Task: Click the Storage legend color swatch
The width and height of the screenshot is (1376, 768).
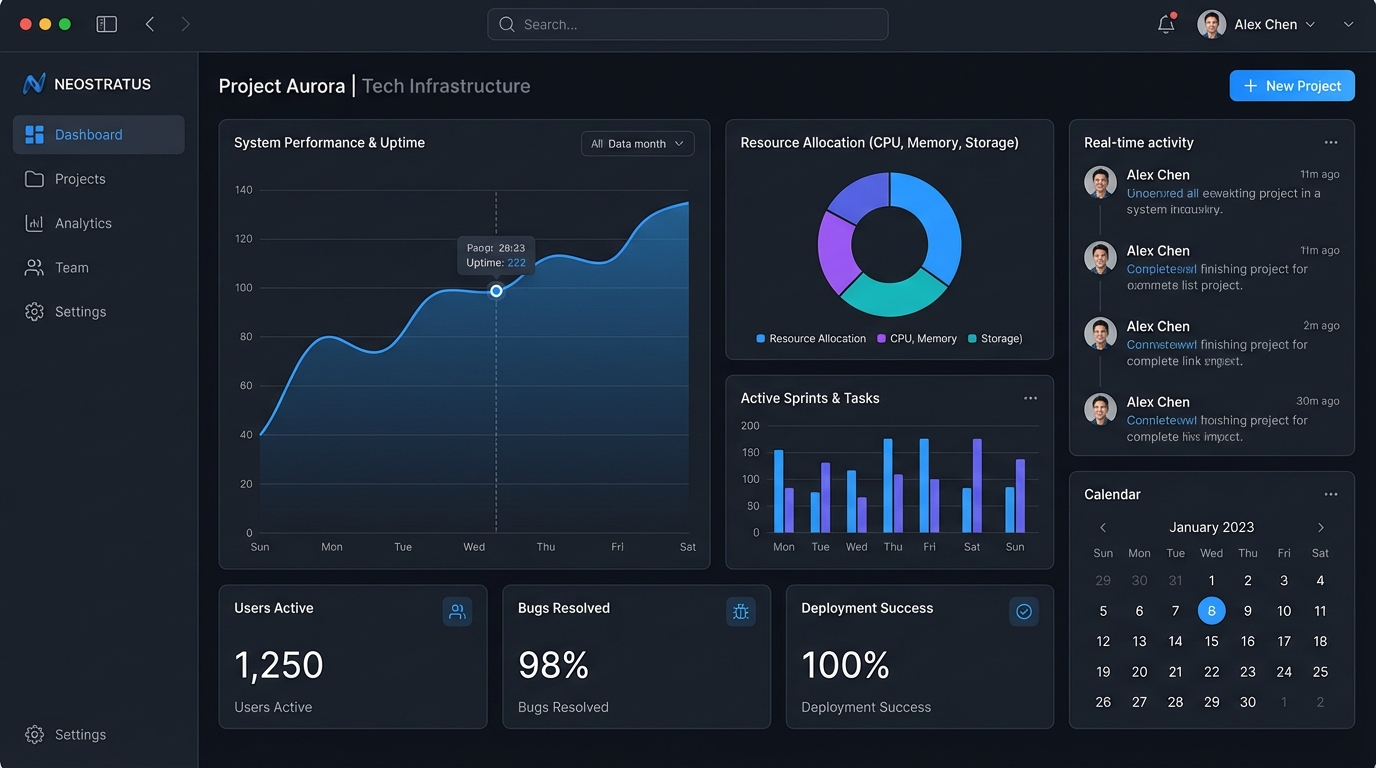Action: tap(972, 339)
